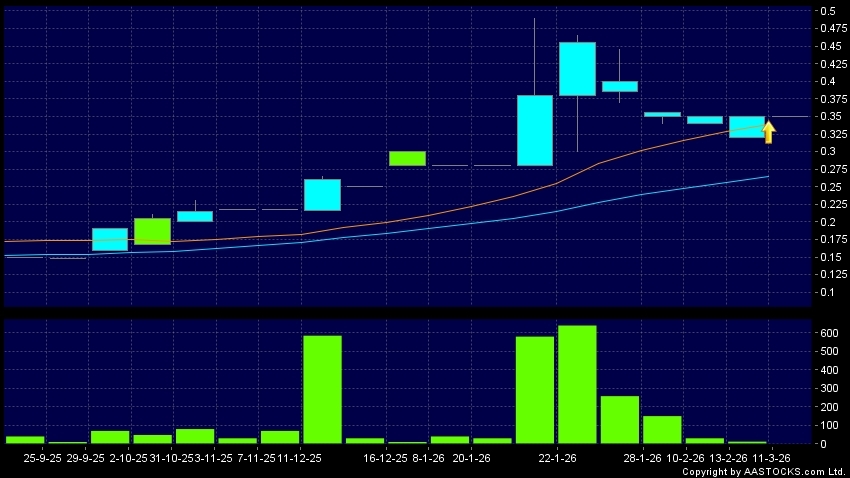Select the cyan candlestick above 11-12-25

322,195
